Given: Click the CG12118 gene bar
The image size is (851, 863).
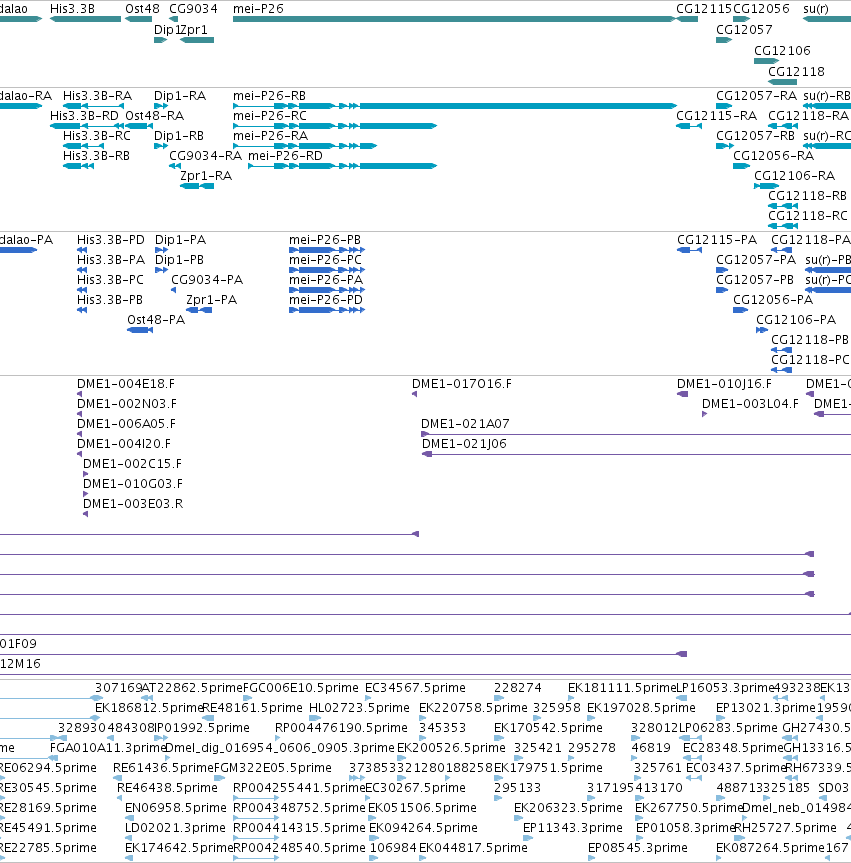Looking at the screenshot, I should click(782, 82).
